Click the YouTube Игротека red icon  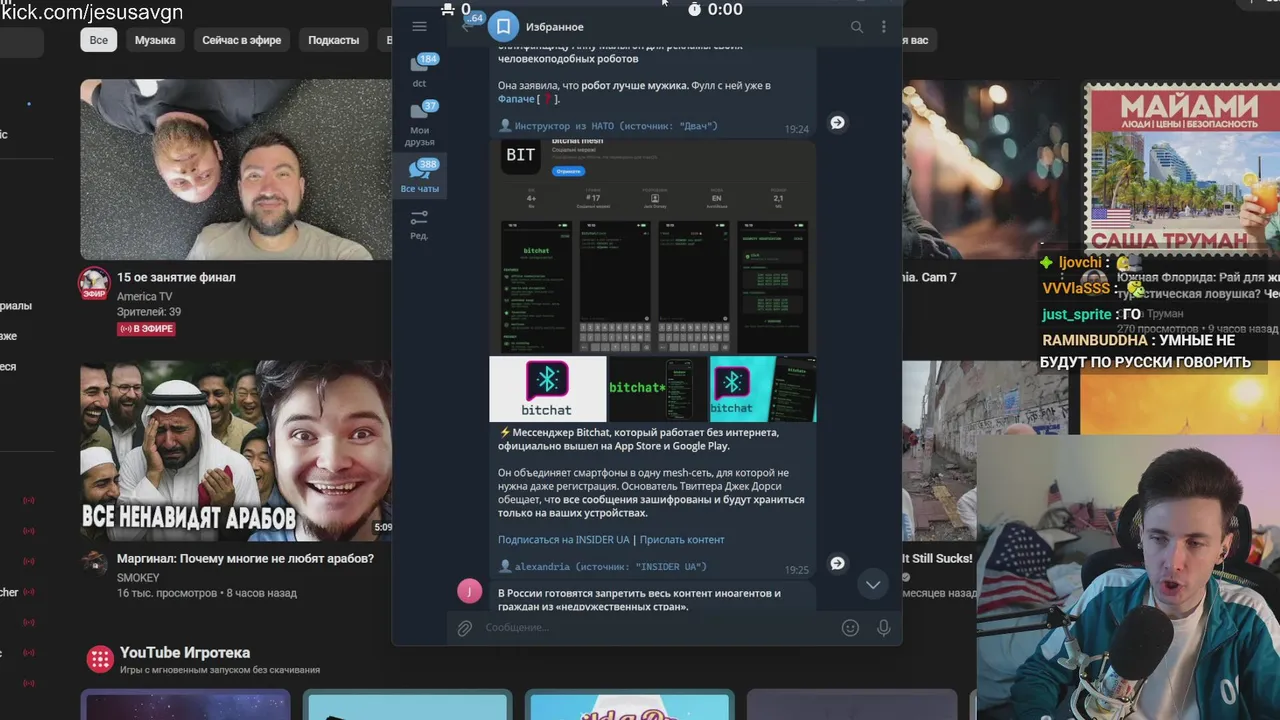pos(99,659)
